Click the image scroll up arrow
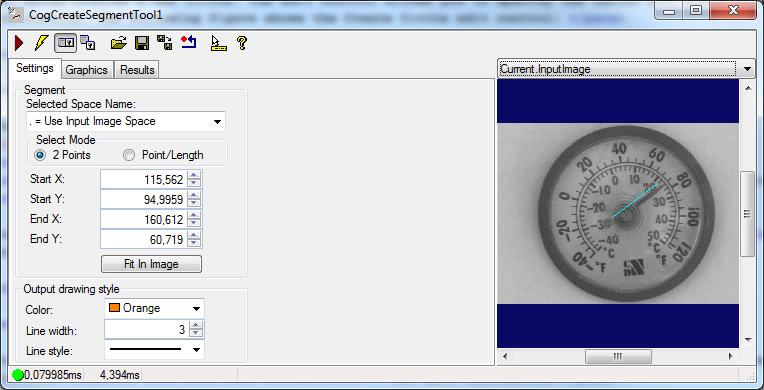The width and height of the screenshot is (764, 390). pos(748,88)
